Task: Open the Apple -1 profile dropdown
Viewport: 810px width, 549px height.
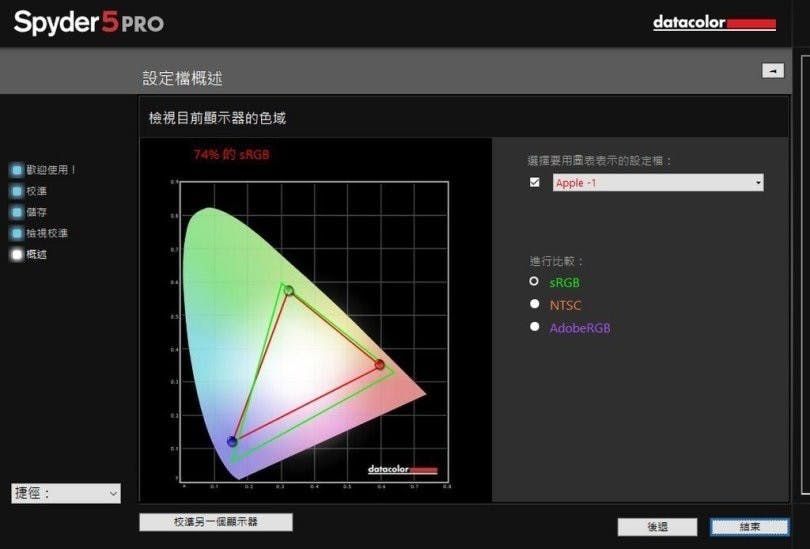Action: [x=658, y=183]
